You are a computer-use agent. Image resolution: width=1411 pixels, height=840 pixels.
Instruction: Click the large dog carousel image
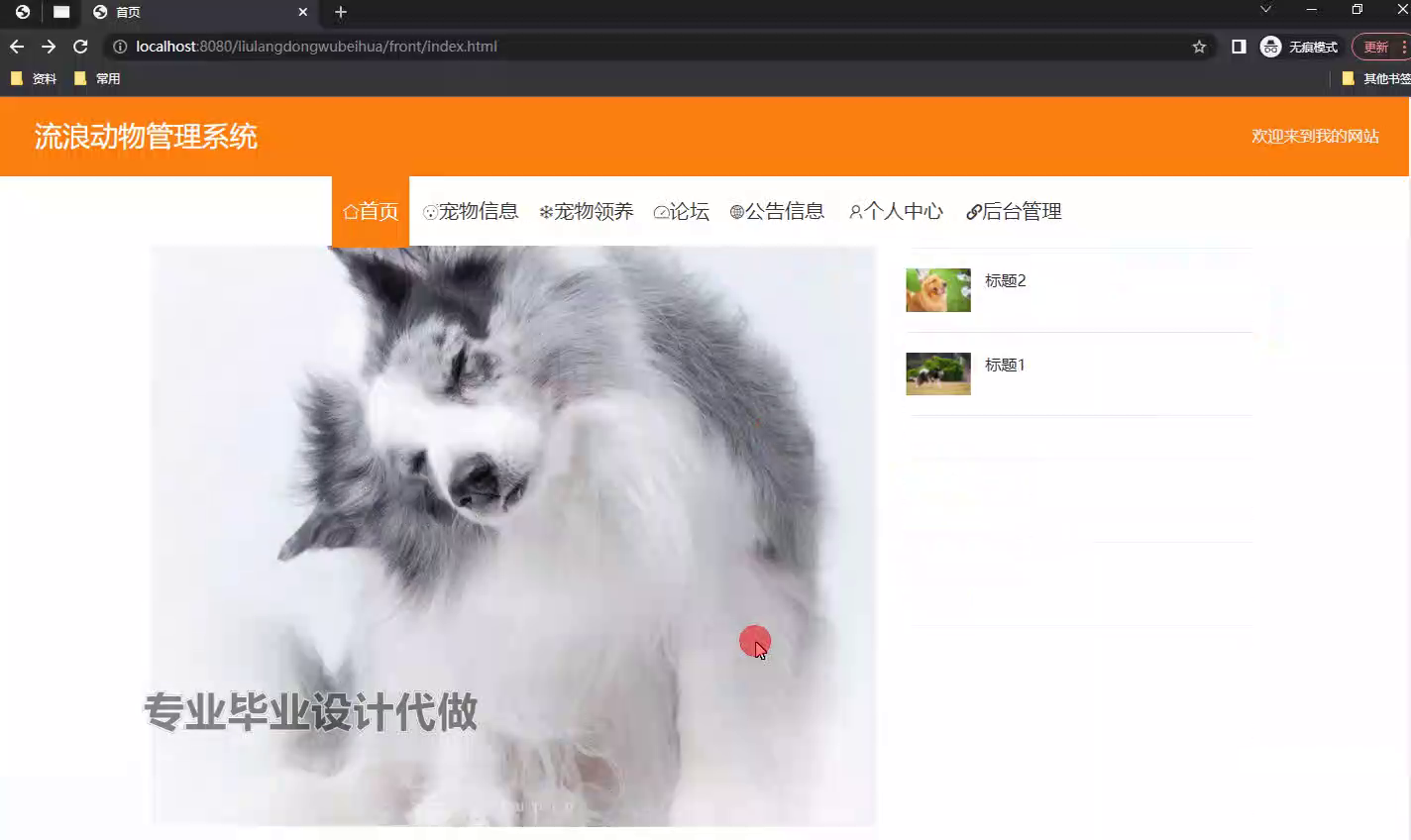(x=513, y=536)
